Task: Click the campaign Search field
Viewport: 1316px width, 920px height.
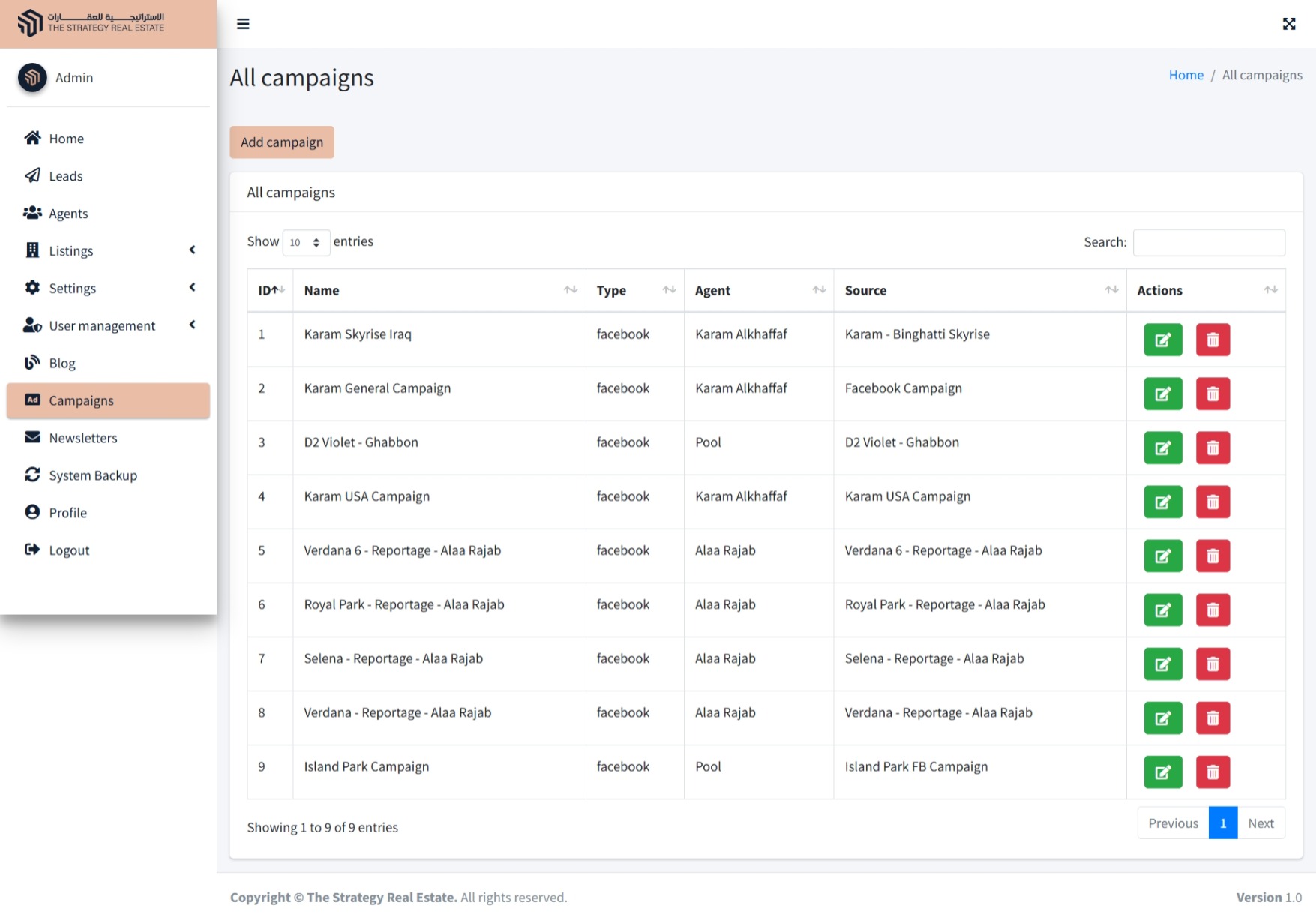Action: click(1208, 242)
